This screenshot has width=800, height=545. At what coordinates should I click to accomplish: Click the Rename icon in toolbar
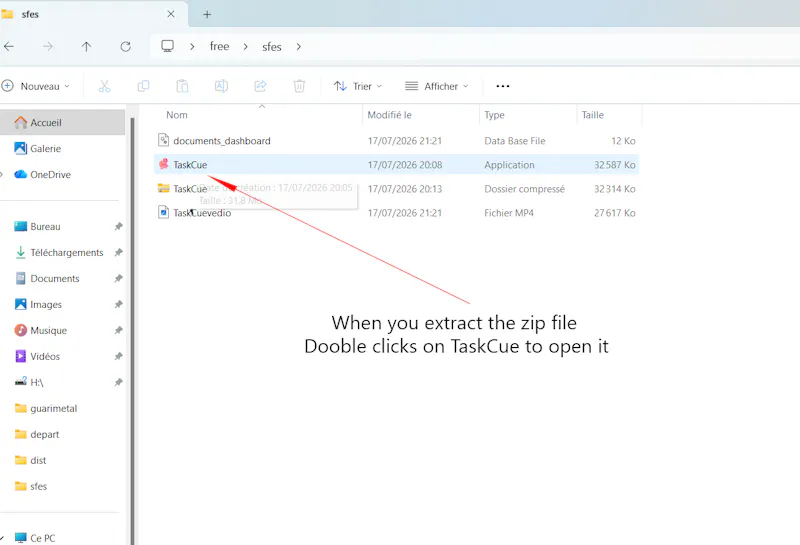pyautogui.click(x=221, y=86)
